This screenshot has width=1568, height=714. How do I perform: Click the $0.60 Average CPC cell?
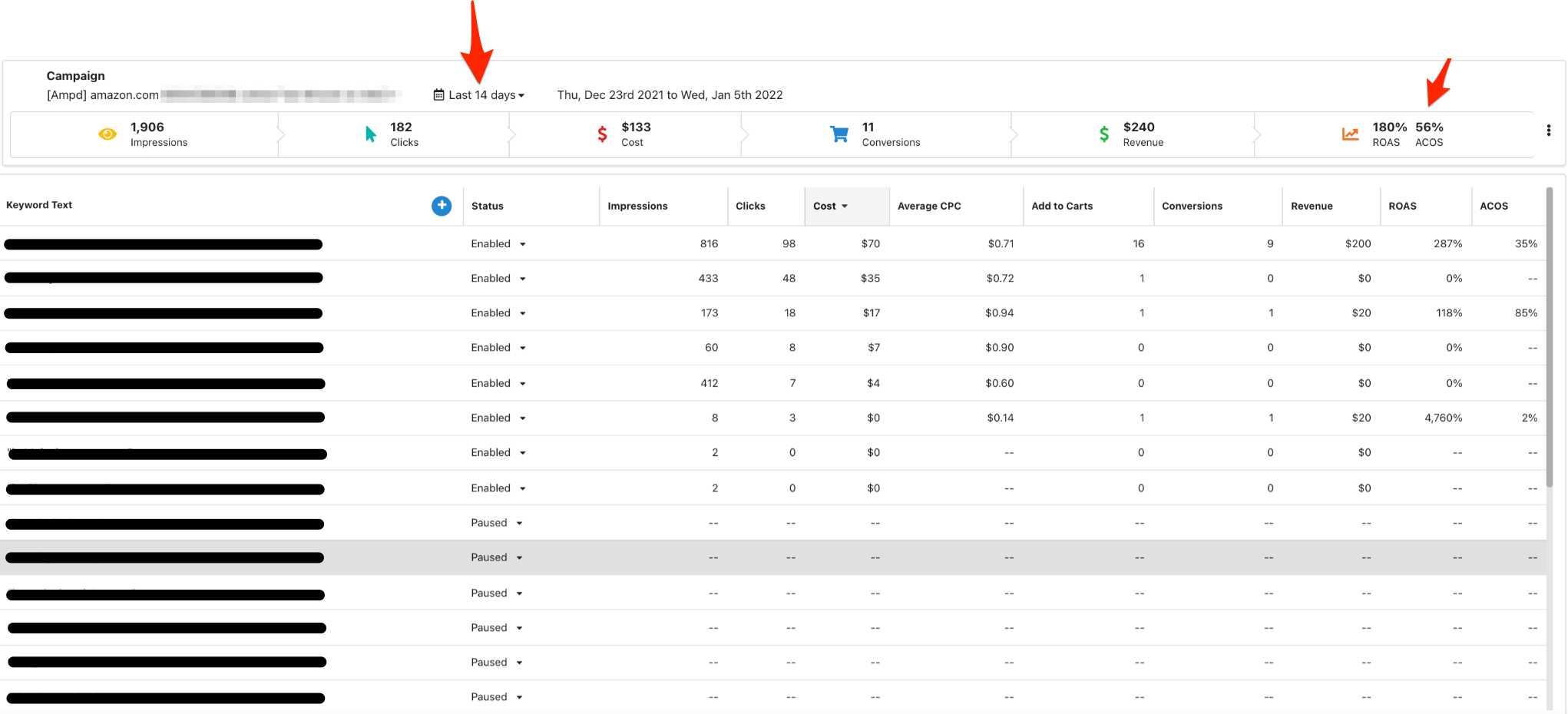point(999,383)
